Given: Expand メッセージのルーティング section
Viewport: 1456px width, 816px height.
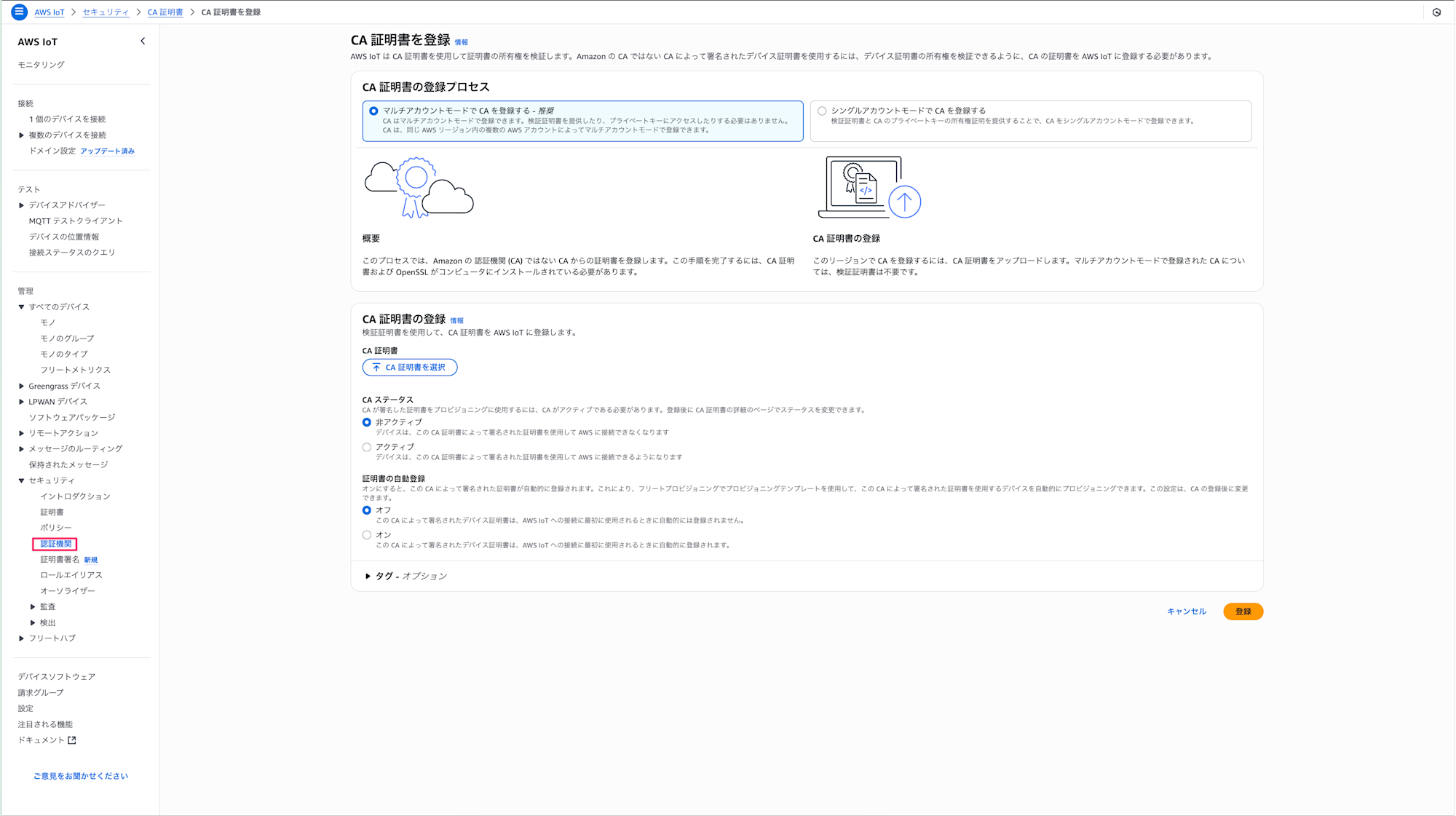Looking at the screenshot, I should [21, 449].
